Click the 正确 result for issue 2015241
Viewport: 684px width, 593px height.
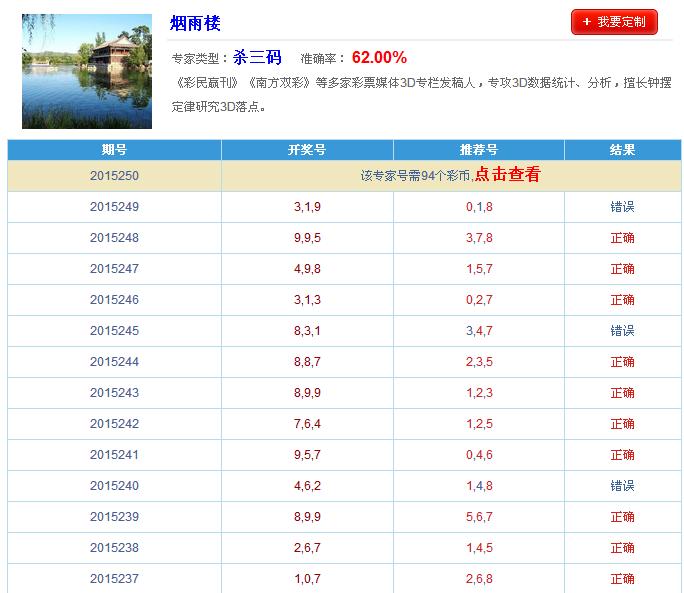(622, 455)
